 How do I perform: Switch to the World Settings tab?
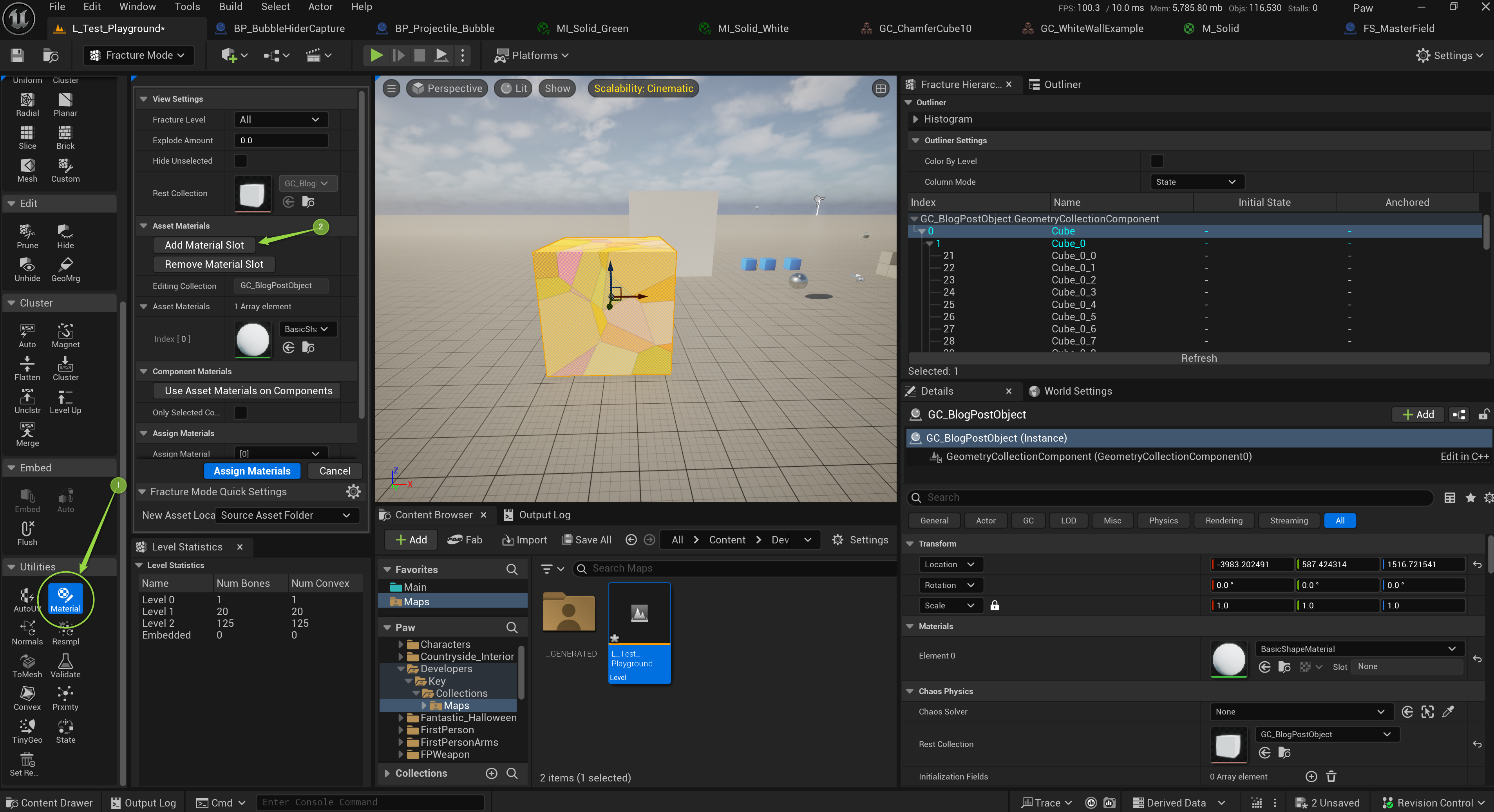click(1071, 391)
